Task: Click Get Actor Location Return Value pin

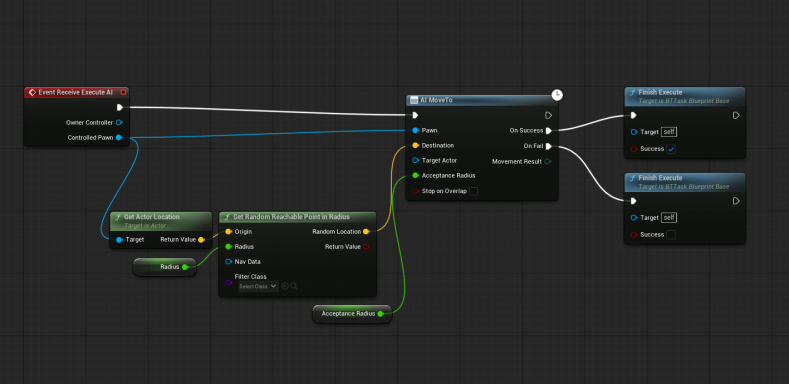Action: 201,240
